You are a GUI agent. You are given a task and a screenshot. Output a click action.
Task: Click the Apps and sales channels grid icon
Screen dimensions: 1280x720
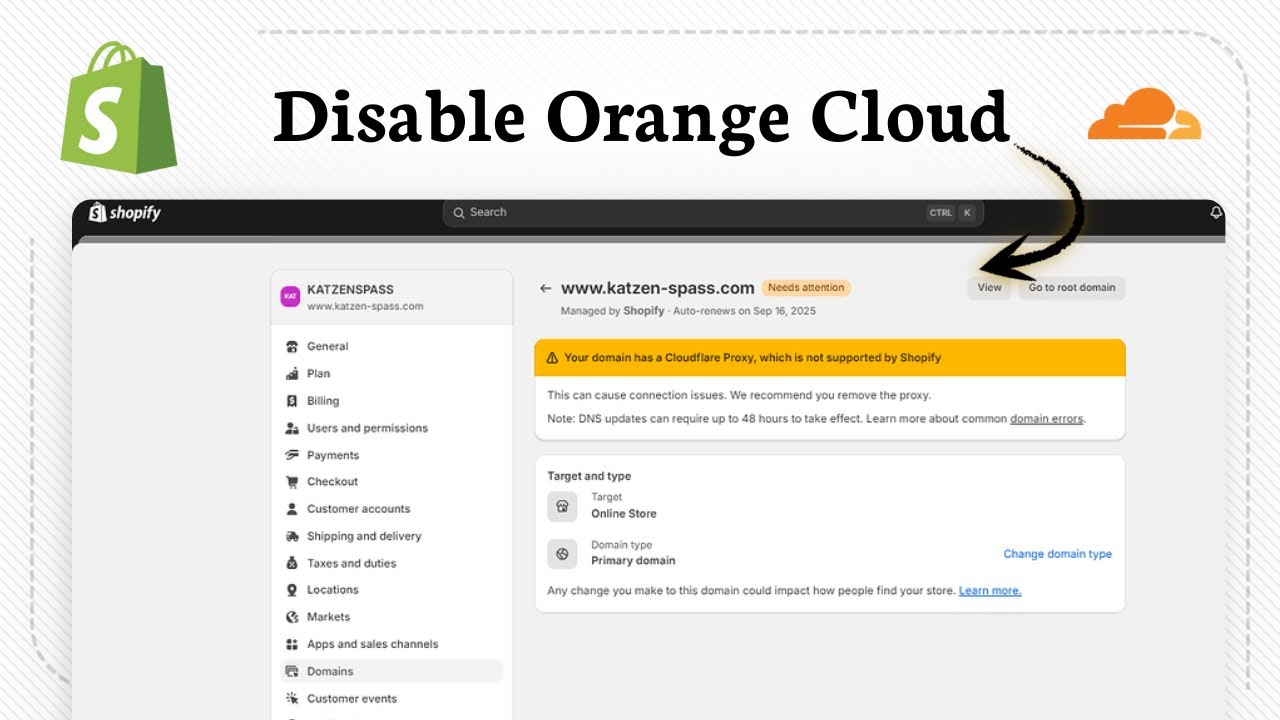pyautogui.click(x=292, y=644)
